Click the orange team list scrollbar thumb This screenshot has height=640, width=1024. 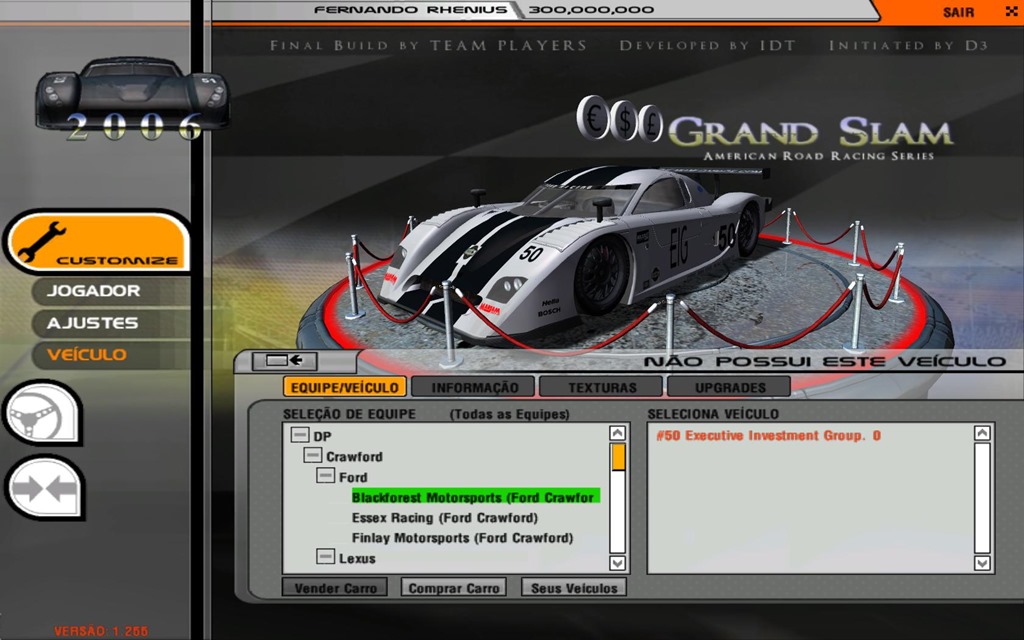(618, 457)
